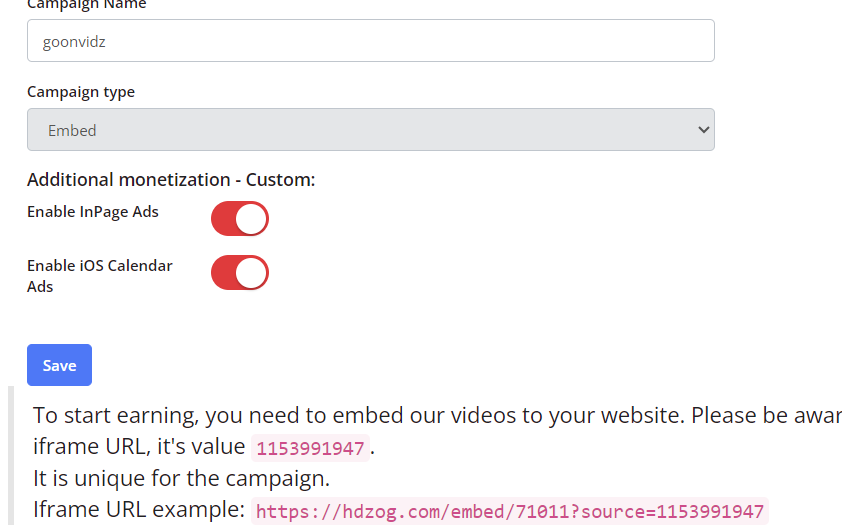The height and width of the screenshot is (525, 842).
Task: Disable the Enable InPage Ads toggle
Action: (x=239, y=218)
